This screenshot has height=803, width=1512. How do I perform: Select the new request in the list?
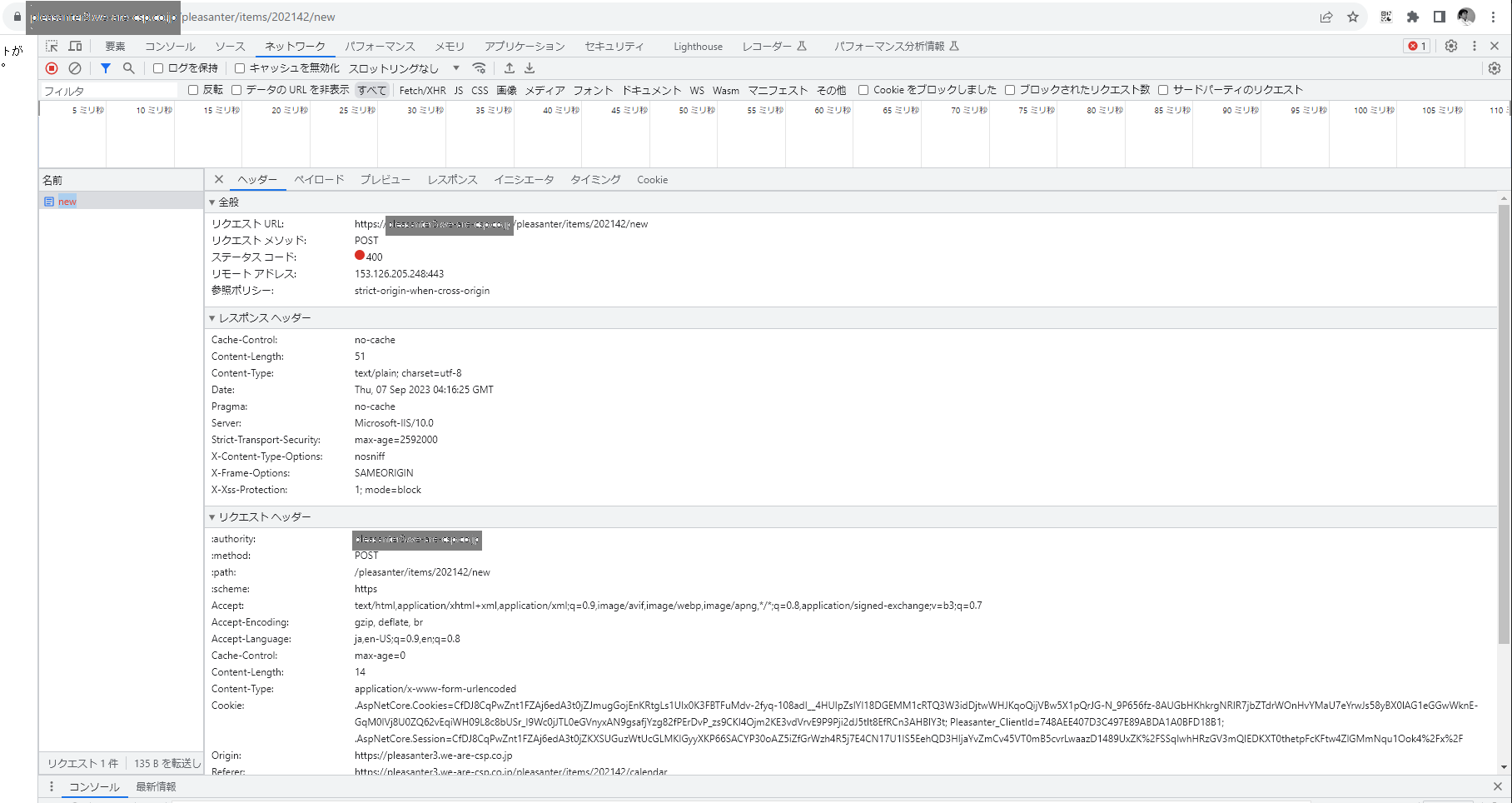click(66, 201)
